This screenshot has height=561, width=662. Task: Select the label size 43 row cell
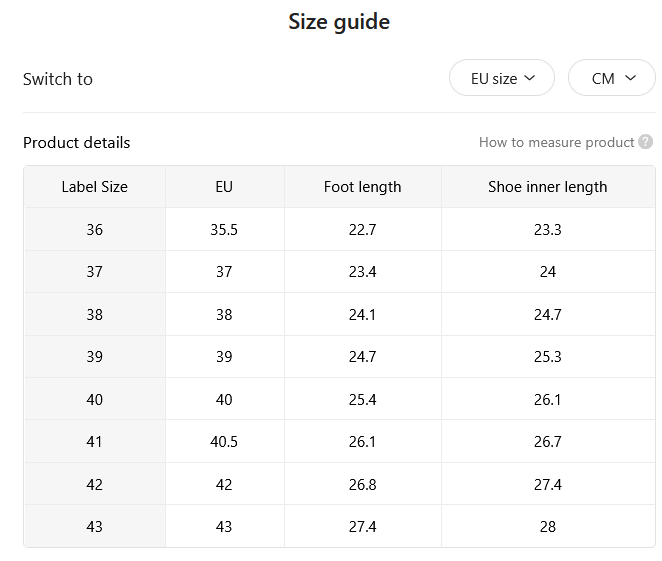(x=95, y=526)
